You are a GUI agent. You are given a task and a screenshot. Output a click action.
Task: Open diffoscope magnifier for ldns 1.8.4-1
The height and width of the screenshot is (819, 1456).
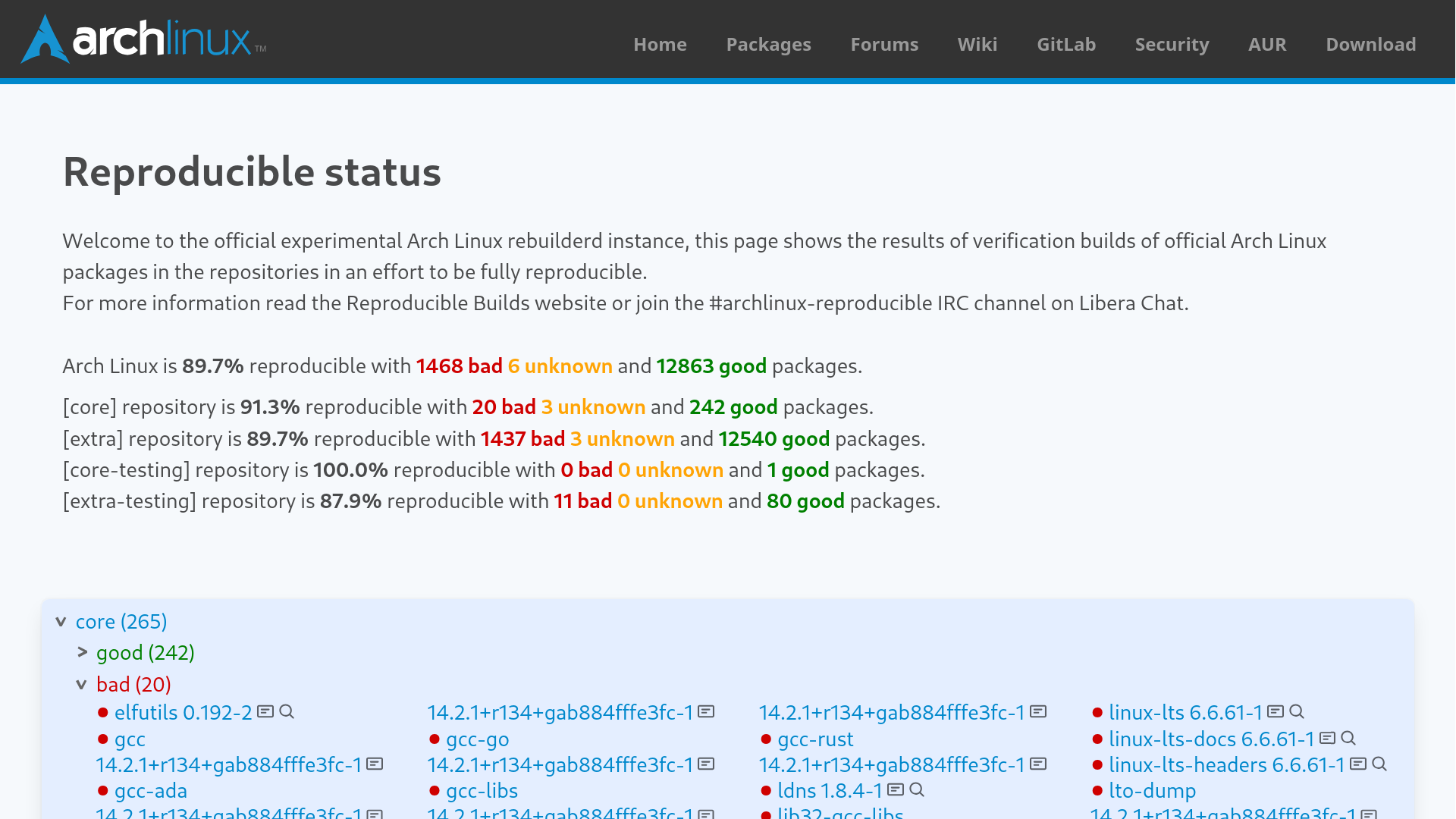coord(917,789)
